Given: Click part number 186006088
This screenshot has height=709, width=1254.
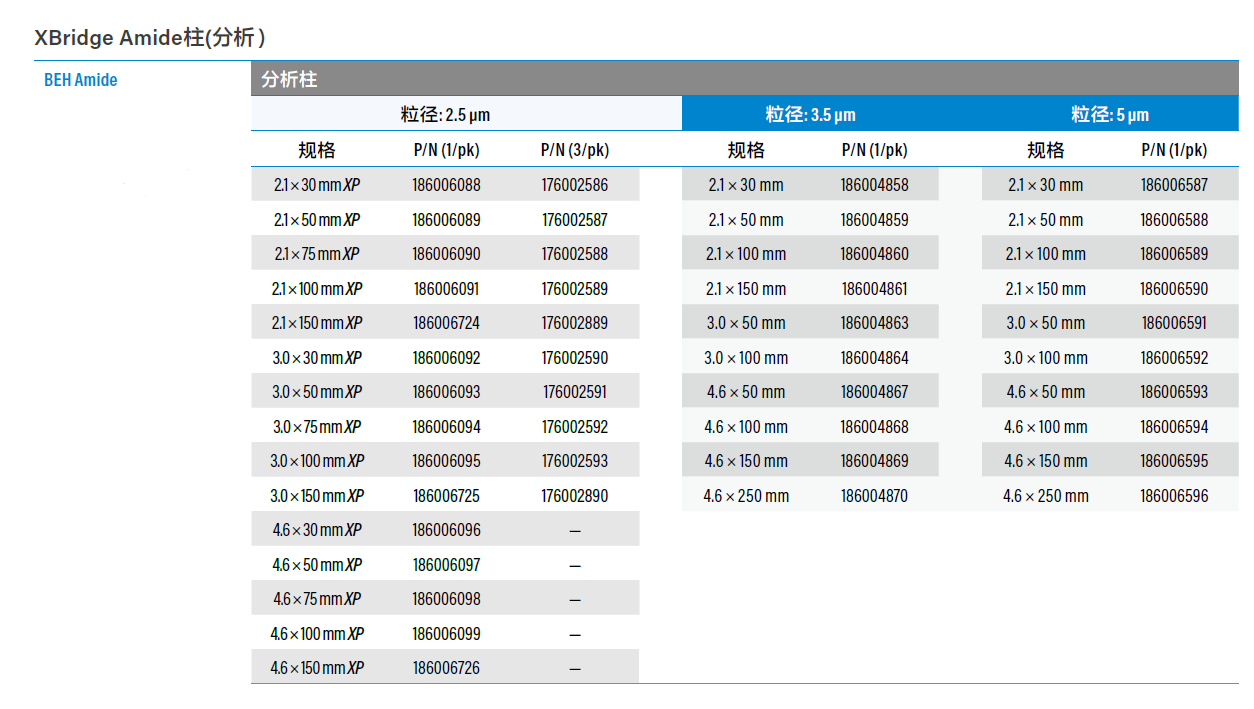Looking at the screenshot, I should [446, 185].
